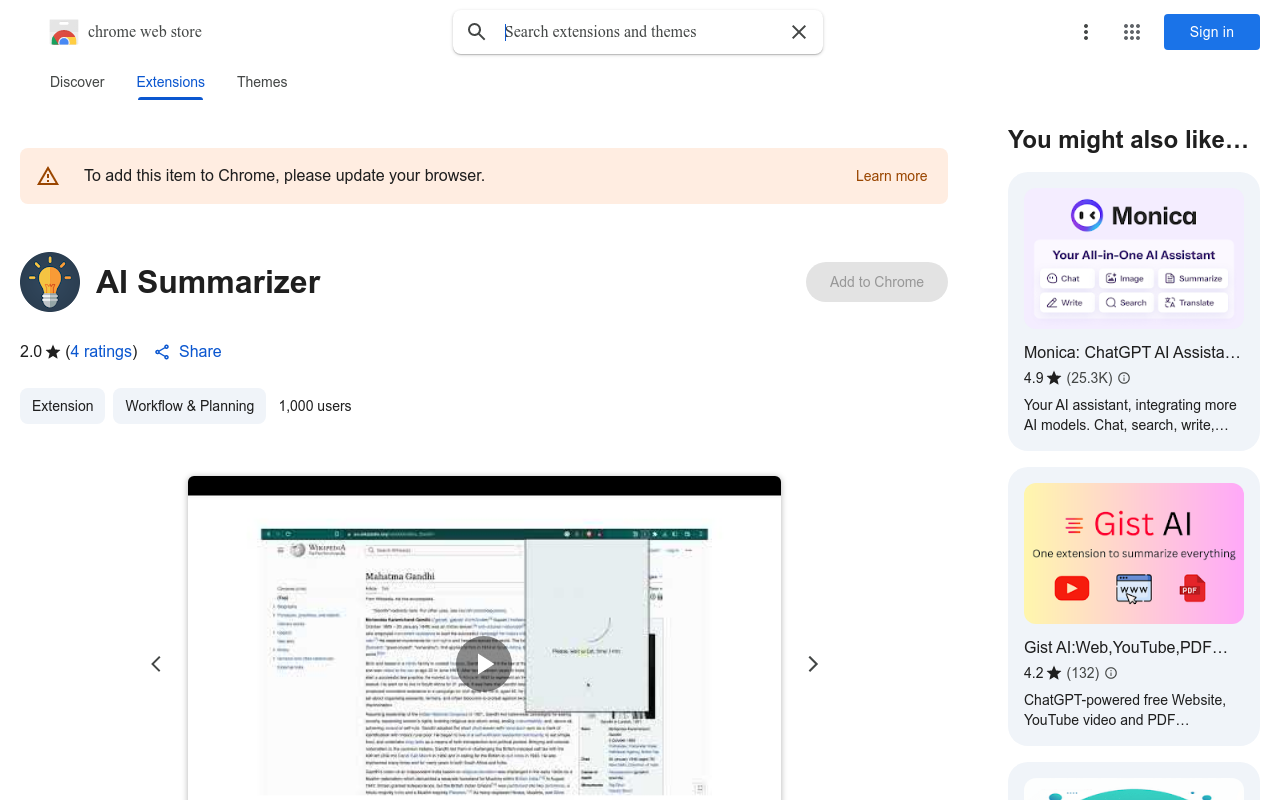Switch to the Extensions tab
The width and height of the screenshot is (1280, 800).
171,82
